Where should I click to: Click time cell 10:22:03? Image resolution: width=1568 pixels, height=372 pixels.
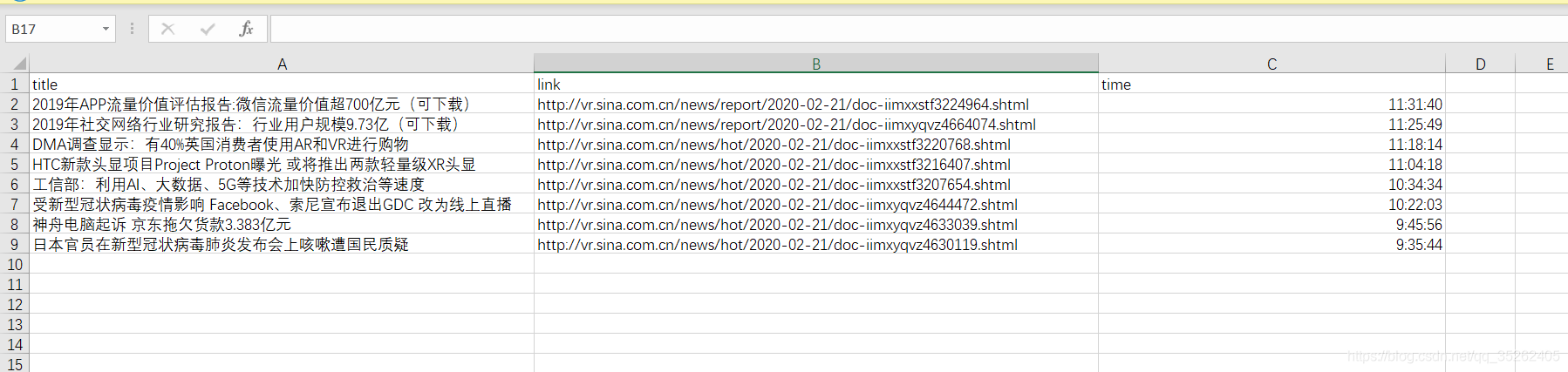point(1271,205)
